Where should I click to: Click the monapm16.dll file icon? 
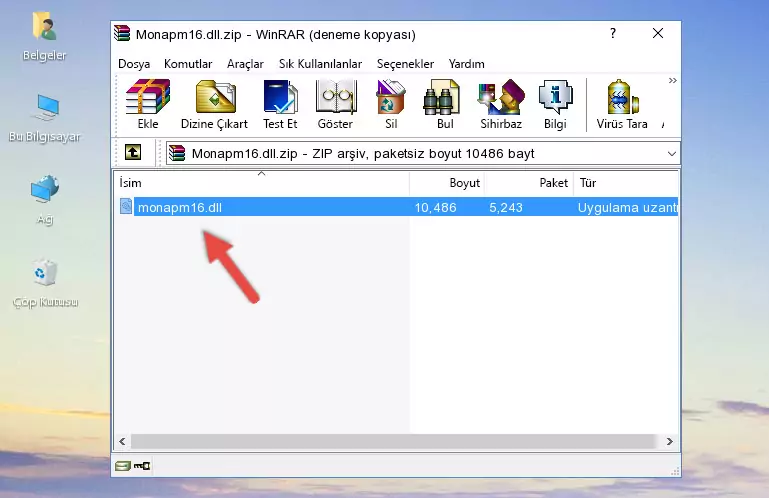pyautogui.click(x=126, y=207)
